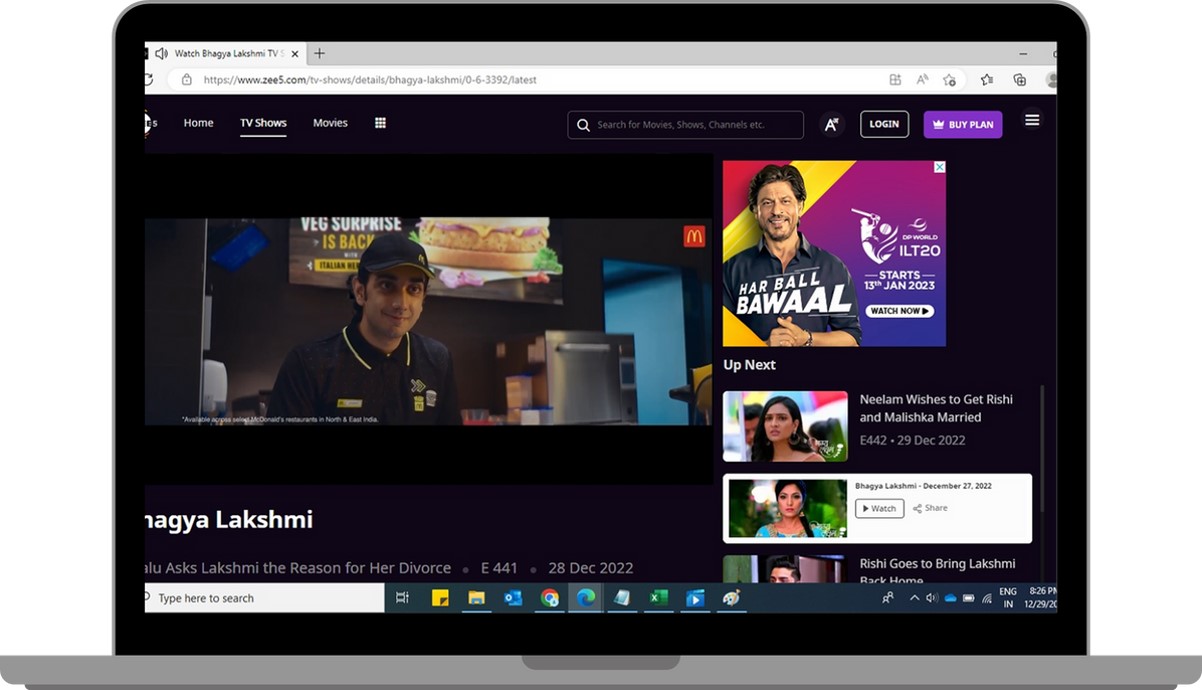This screenshot has height=690, width=1202.
Task: Open Outlook from the taskbar
Action: tap(513, 598)
